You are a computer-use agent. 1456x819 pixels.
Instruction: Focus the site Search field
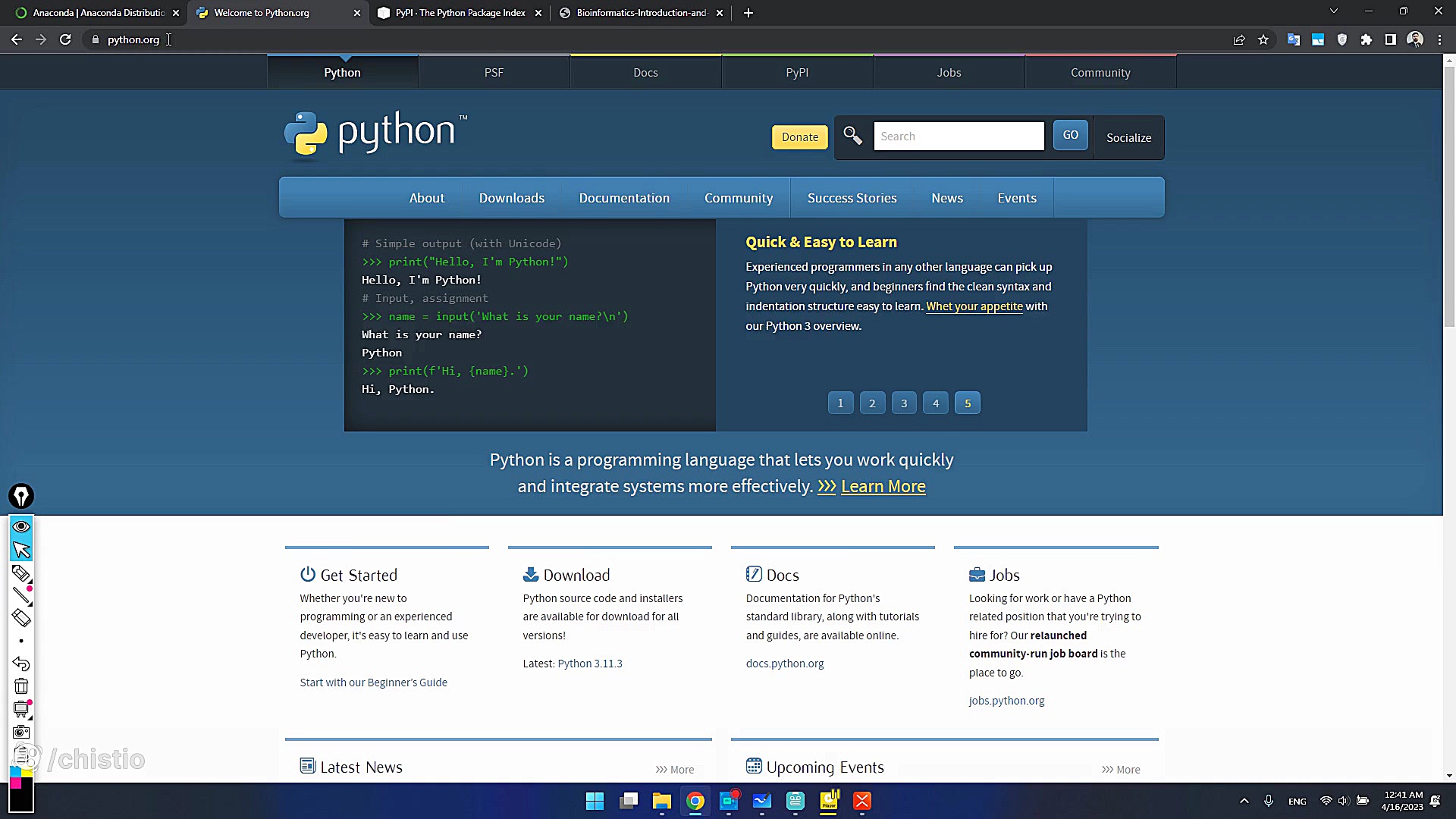[x=959, y=136]
